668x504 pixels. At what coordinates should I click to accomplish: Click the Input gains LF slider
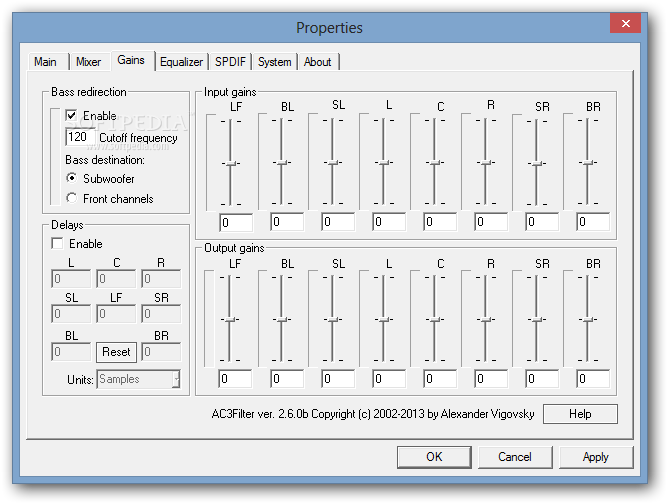pos(230,163)
